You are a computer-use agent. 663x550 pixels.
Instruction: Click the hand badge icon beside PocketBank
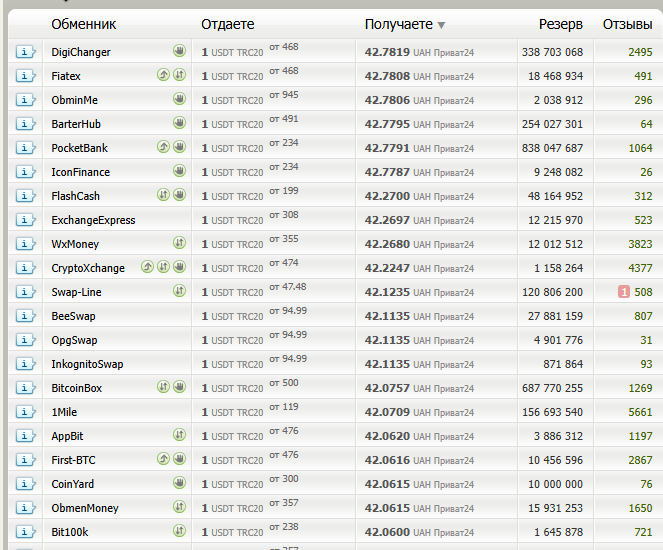tap(180, 147)
